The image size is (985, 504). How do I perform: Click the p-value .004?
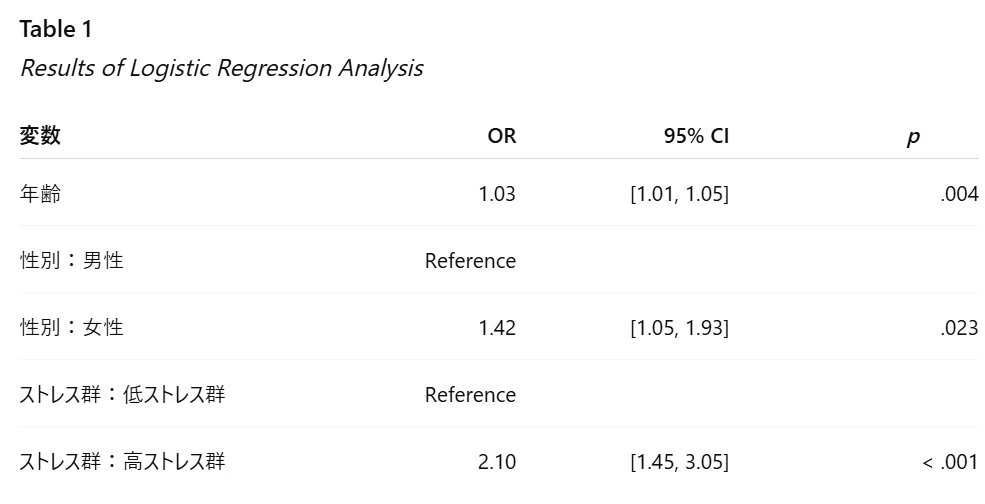(x=959, y=194)
